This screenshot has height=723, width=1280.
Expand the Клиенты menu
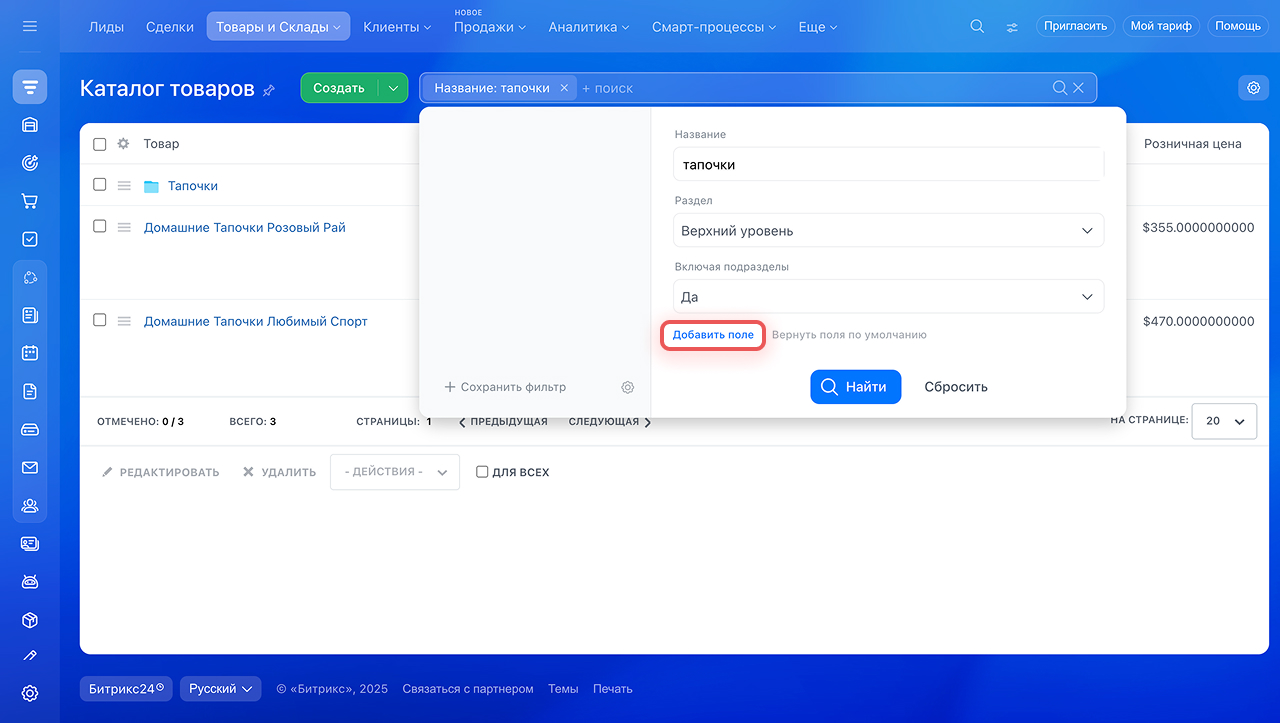(x=397, y=27)
